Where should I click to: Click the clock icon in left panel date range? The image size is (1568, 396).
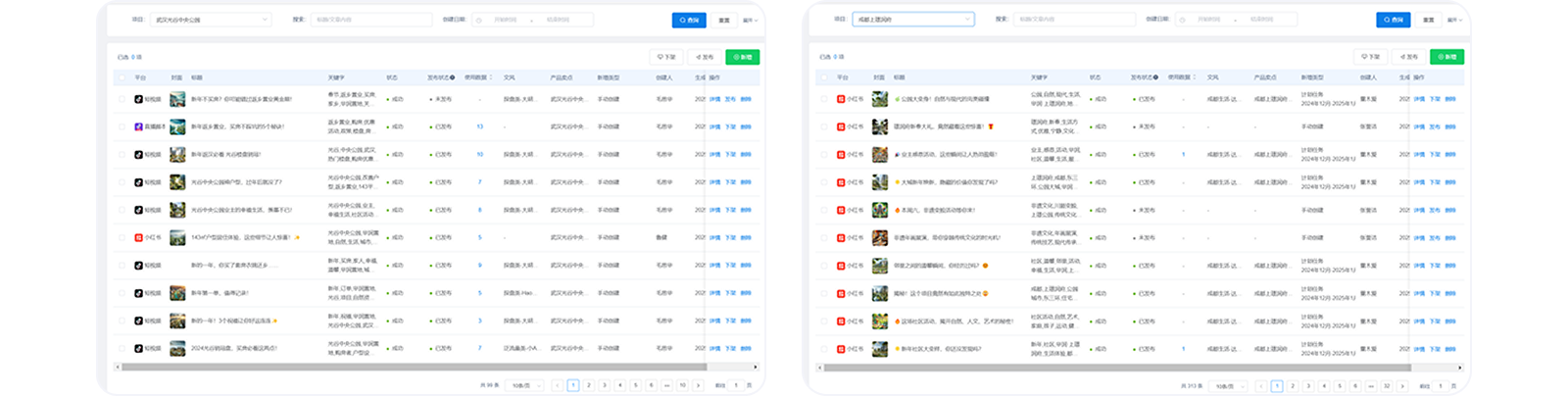click(x=479, y=20)
